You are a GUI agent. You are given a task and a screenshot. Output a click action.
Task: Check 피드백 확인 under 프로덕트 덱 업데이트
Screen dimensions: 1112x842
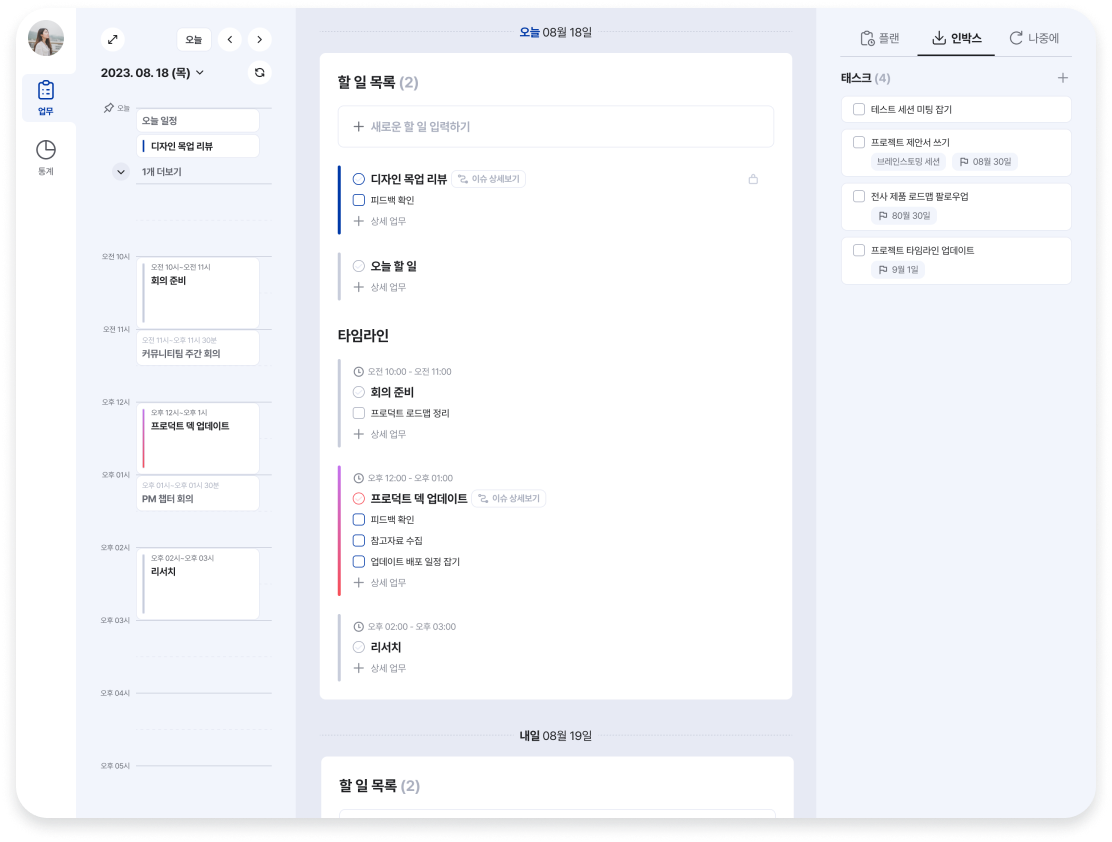point(359,520)
